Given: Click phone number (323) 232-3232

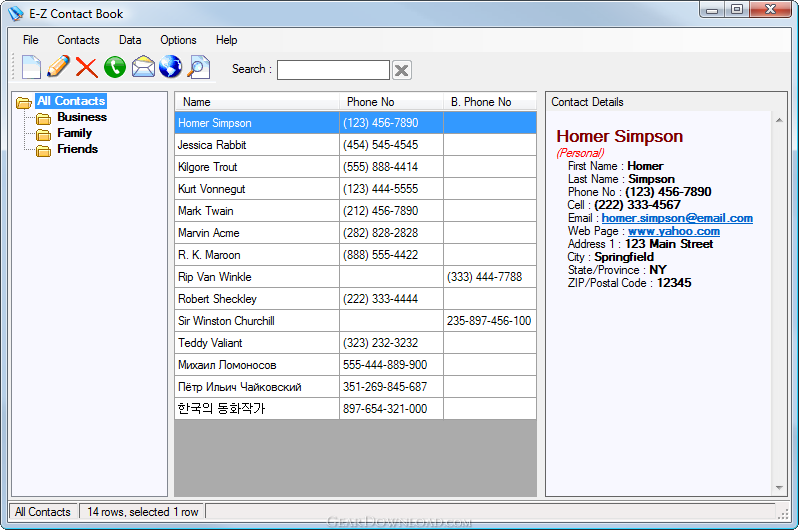Looking at the screenshot, I should point(380,342).
